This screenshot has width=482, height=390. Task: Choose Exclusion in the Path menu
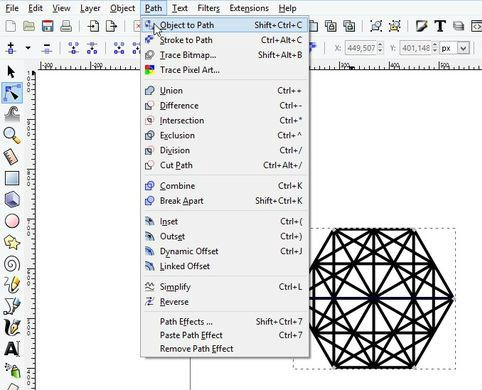pos(225,136)
